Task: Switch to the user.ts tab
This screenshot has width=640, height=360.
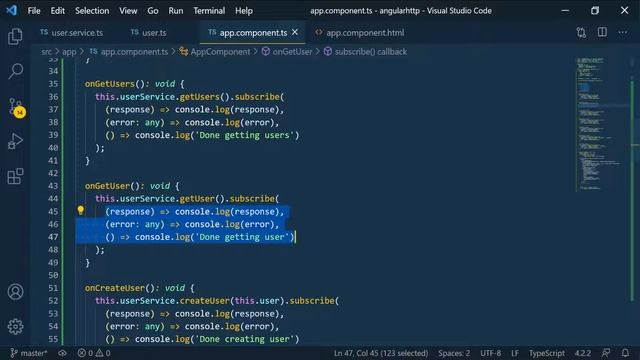Action: coord(149,33)
